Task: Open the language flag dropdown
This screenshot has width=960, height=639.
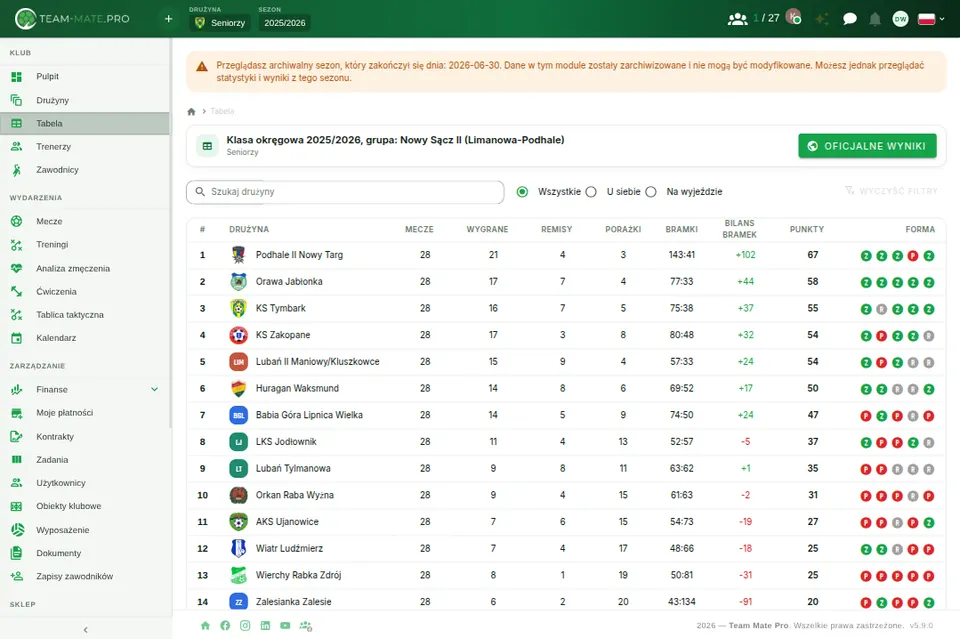Action: (931, 19)
